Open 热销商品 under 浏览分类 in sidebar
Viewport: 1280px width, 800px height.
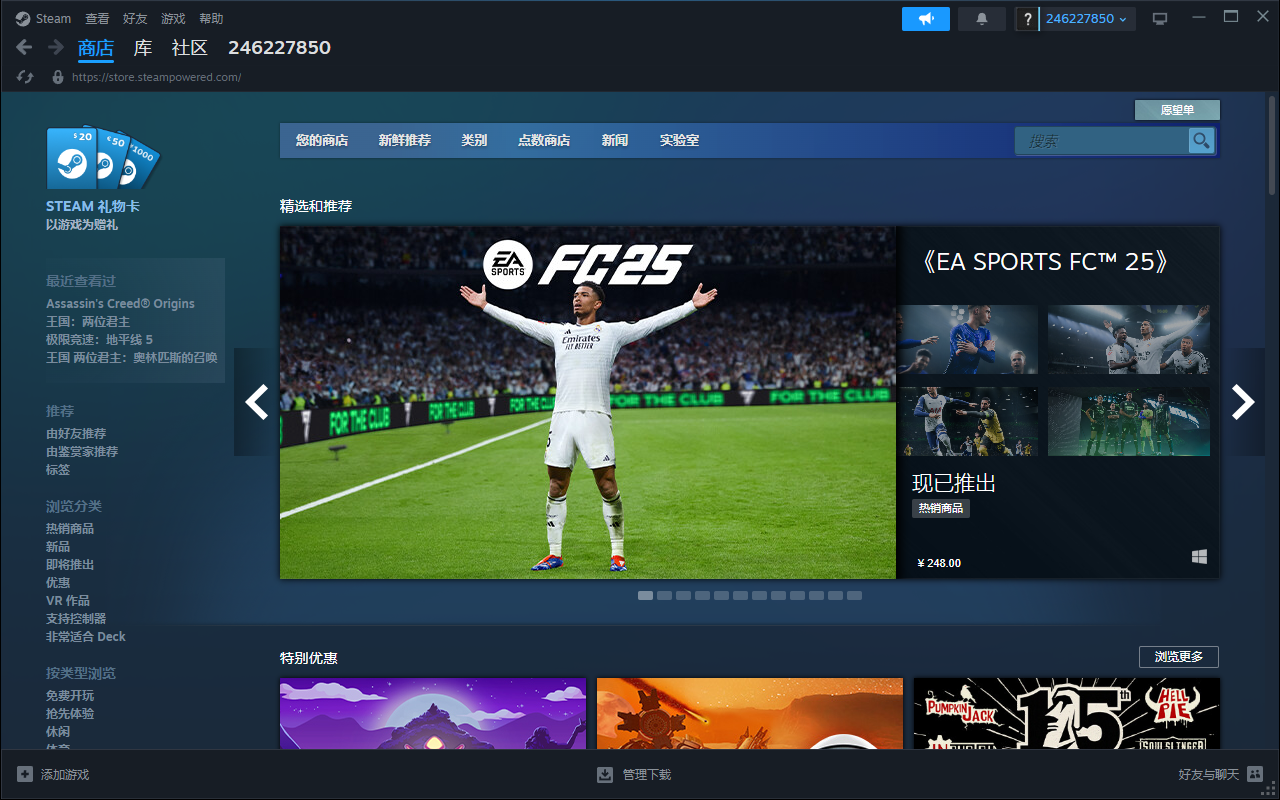[70, 529]
